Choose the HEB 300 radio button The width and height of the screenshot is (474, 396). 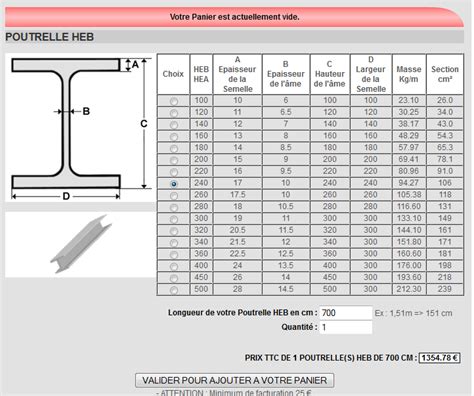(174, 219)
